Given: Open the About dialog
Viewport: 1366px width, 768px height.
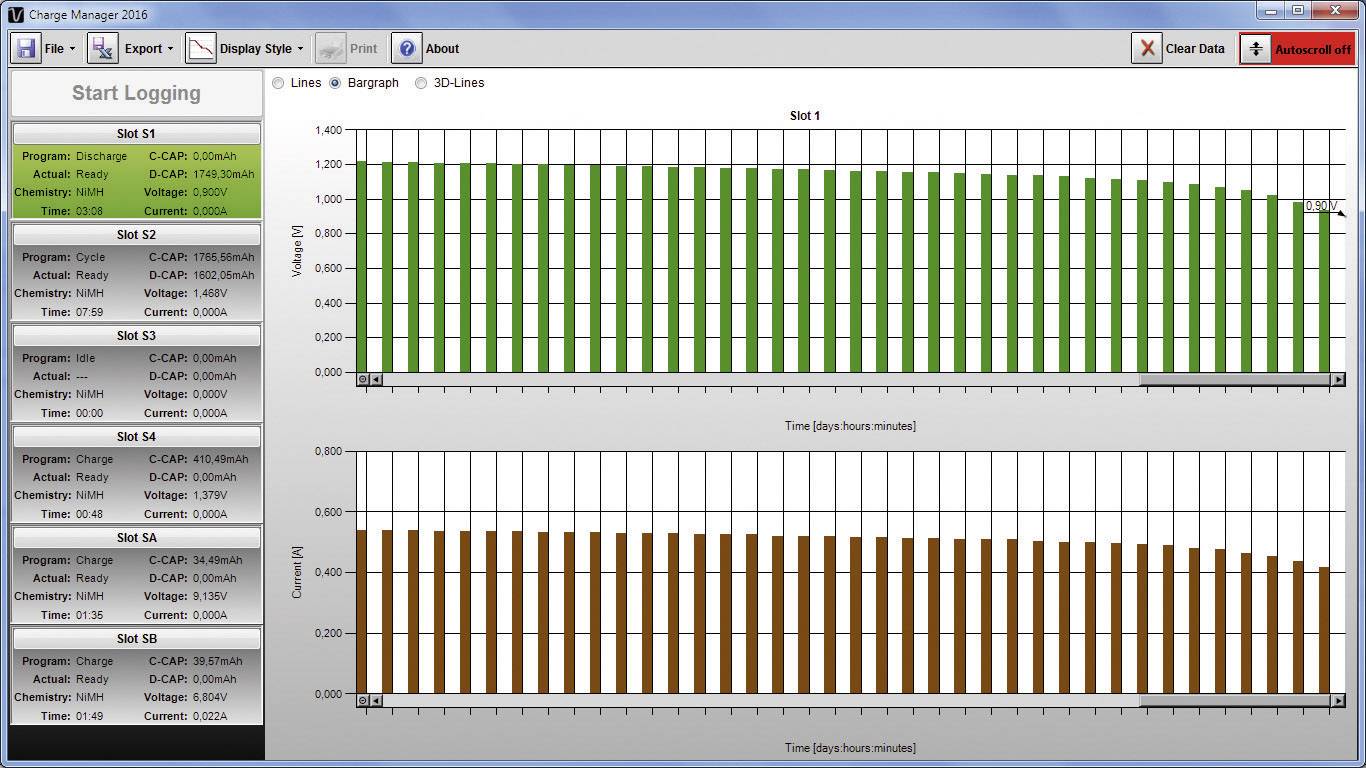Looking at the screenshot, I should point(442,48).
